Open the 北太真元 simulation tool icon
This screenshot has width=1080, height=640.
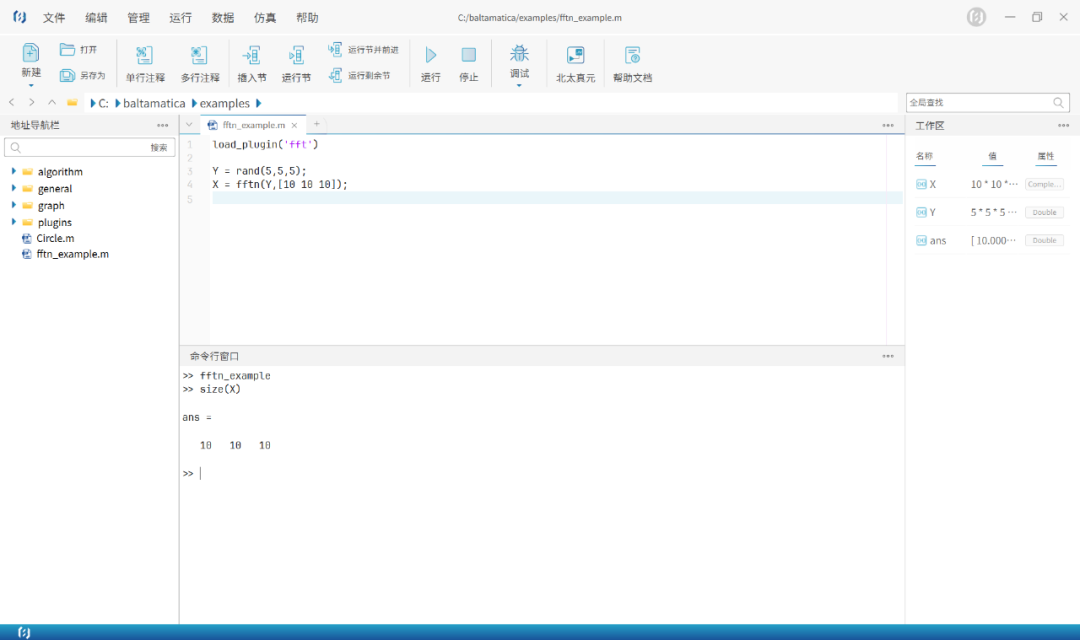coord(575,56)
